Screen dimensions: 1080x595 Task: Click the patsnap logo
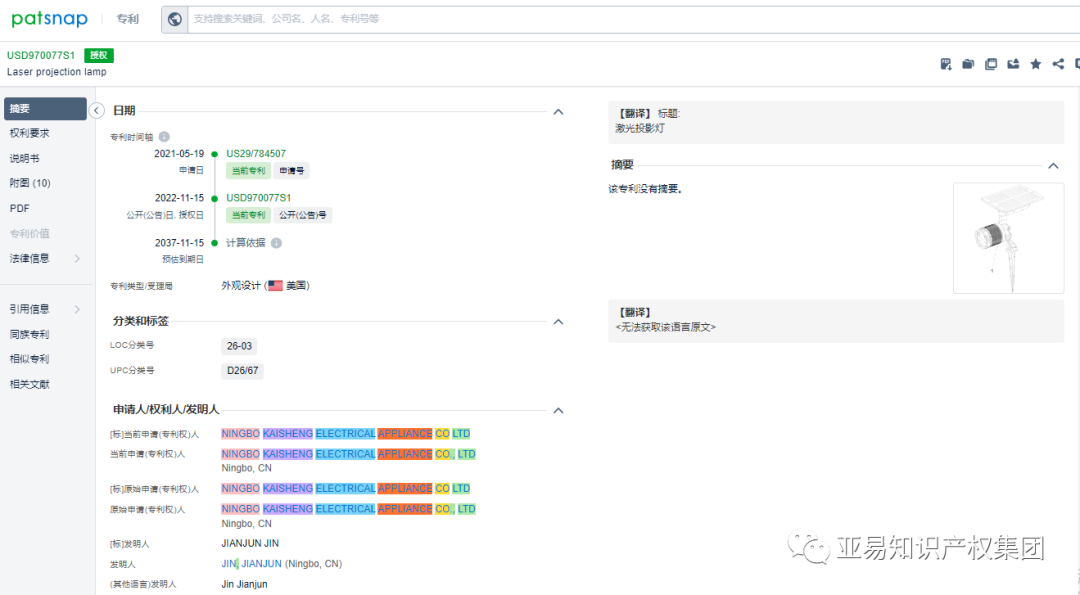coord(50,19)
